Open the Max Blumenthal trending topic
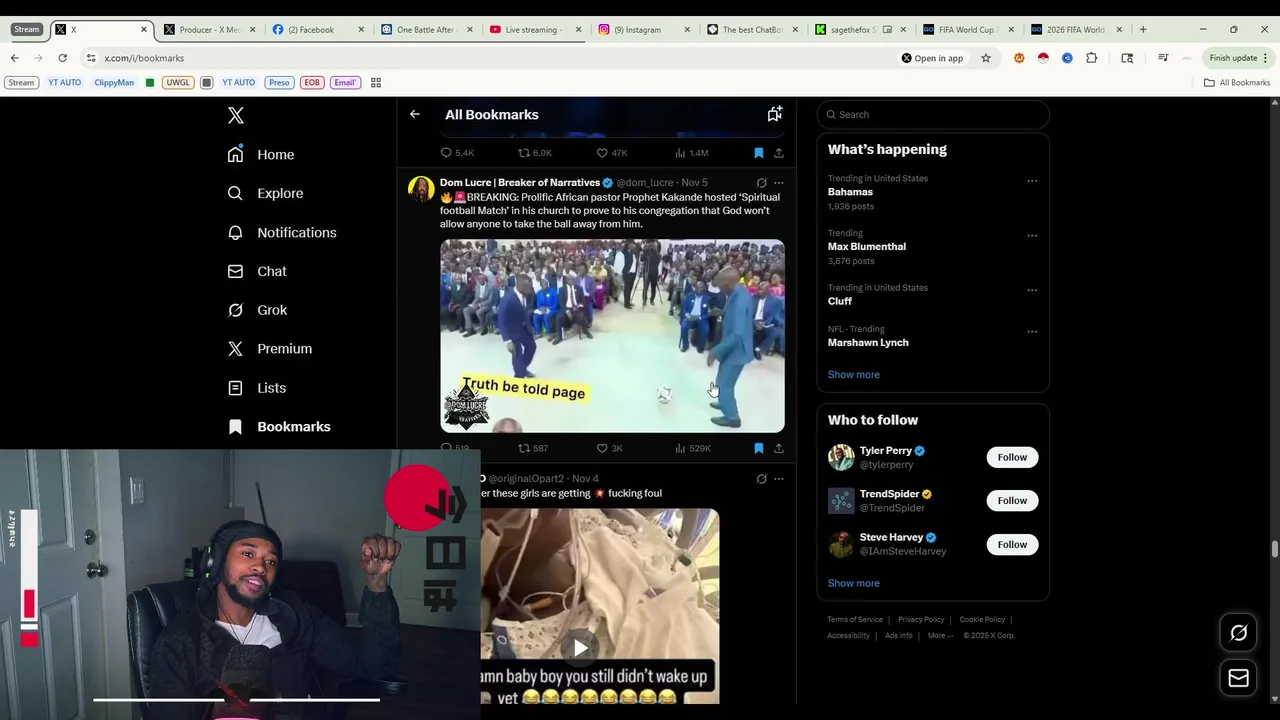 click(867, 246)
